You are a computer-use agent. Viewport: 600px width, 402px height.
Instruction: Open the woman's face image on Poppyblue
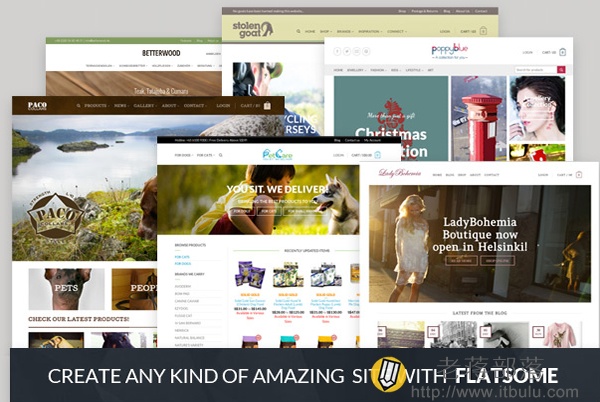click(x=537, y=109)
